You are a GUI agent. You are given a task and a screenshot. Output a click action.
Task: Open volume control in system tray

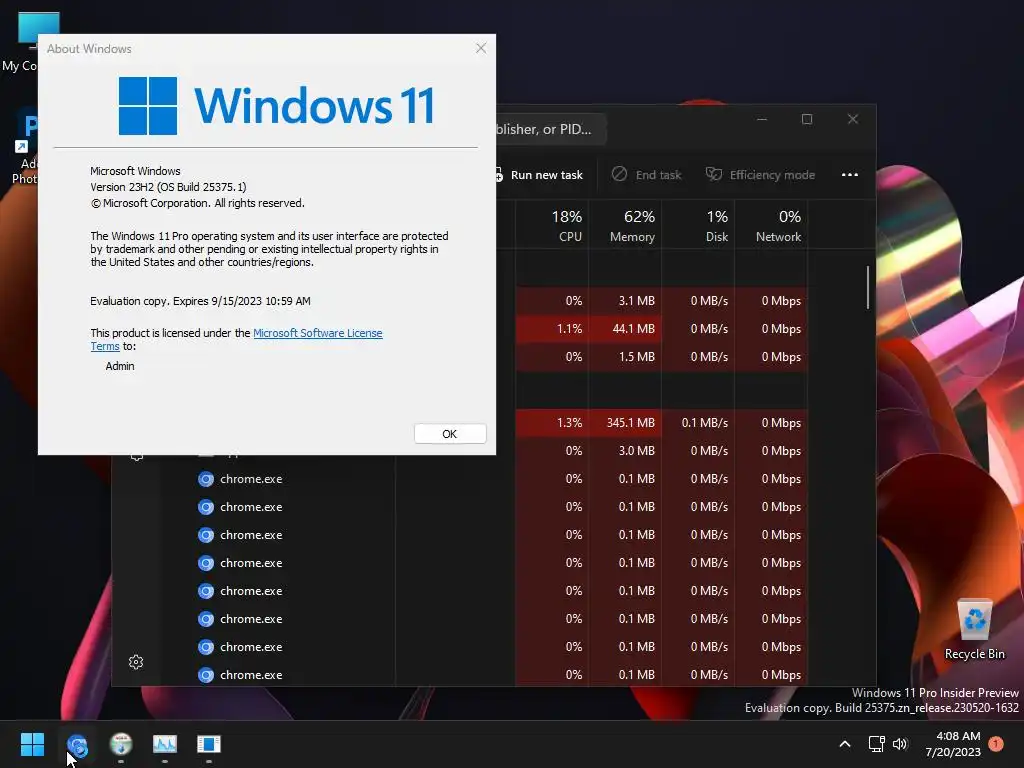pyautogui.click(x=900, y=744)
